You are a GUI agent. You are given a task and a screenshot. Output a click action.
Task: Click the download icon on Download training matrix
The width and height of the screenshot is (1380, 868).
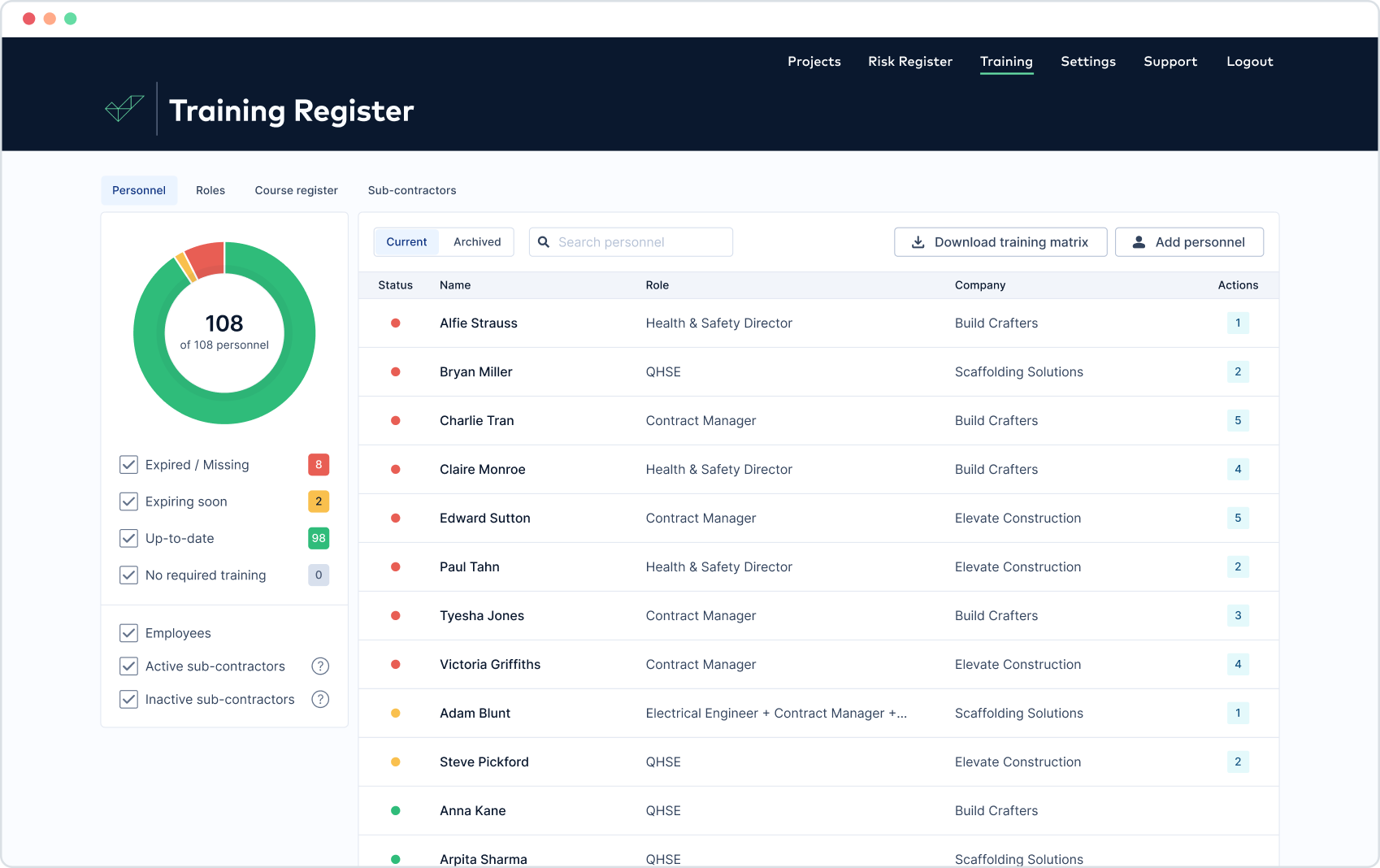pos(918,241)
